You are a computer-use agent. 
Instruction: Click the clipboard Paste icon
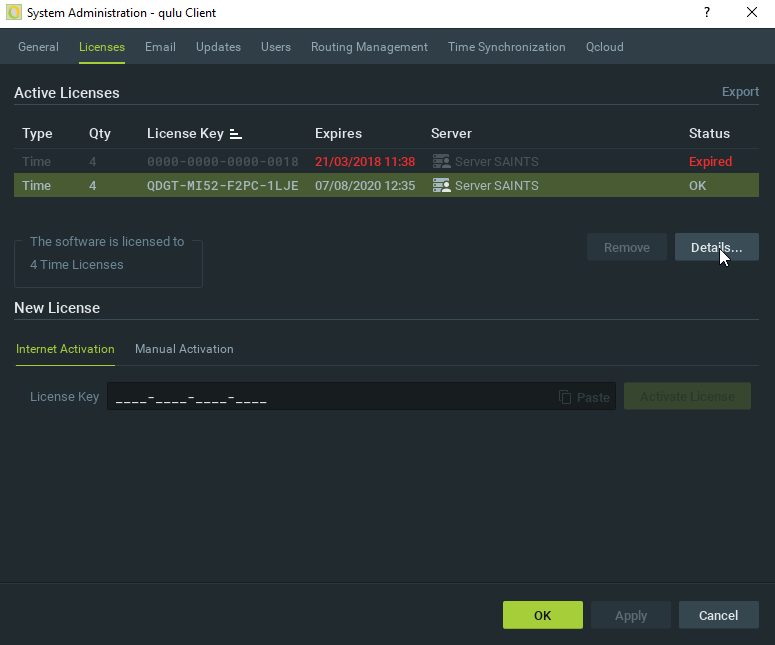tap(565, 397)
